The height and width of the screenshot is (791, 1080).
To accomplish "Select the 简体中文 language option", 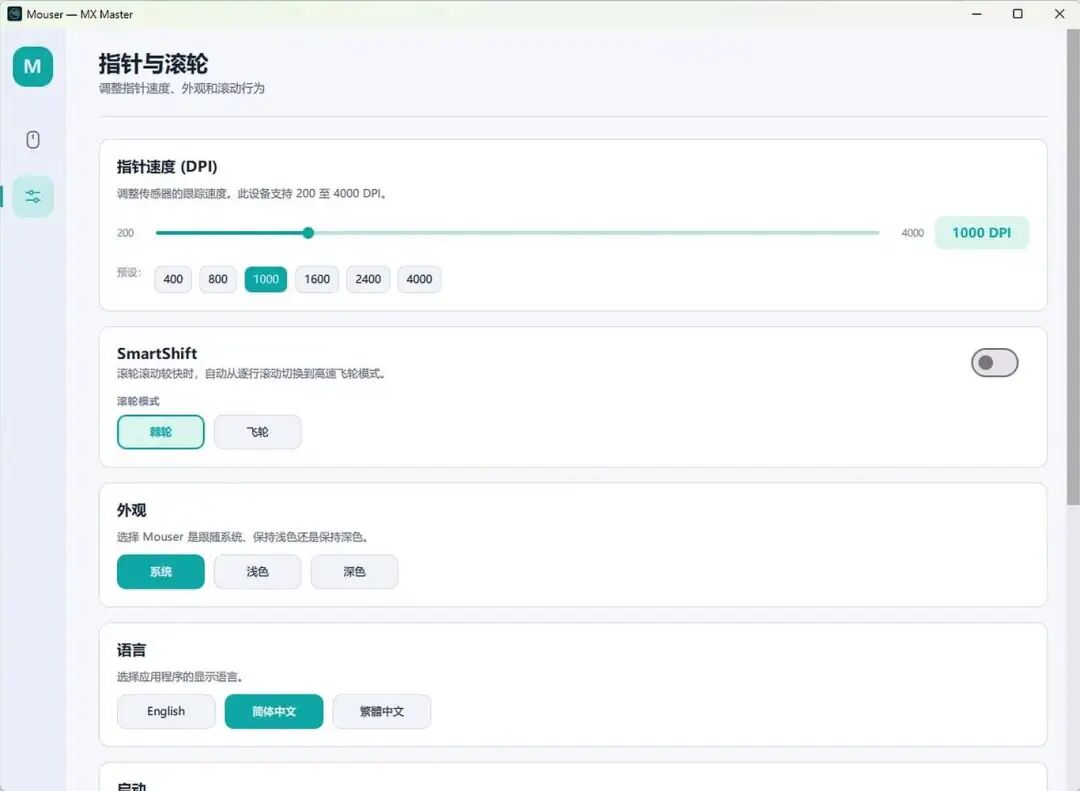I will pyautogui.click(x=273, y=711).
